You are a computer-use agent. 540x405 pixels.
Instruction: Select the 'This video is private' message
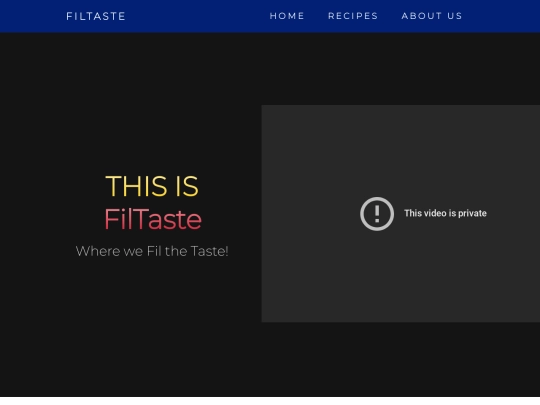[x=445, y=213]
